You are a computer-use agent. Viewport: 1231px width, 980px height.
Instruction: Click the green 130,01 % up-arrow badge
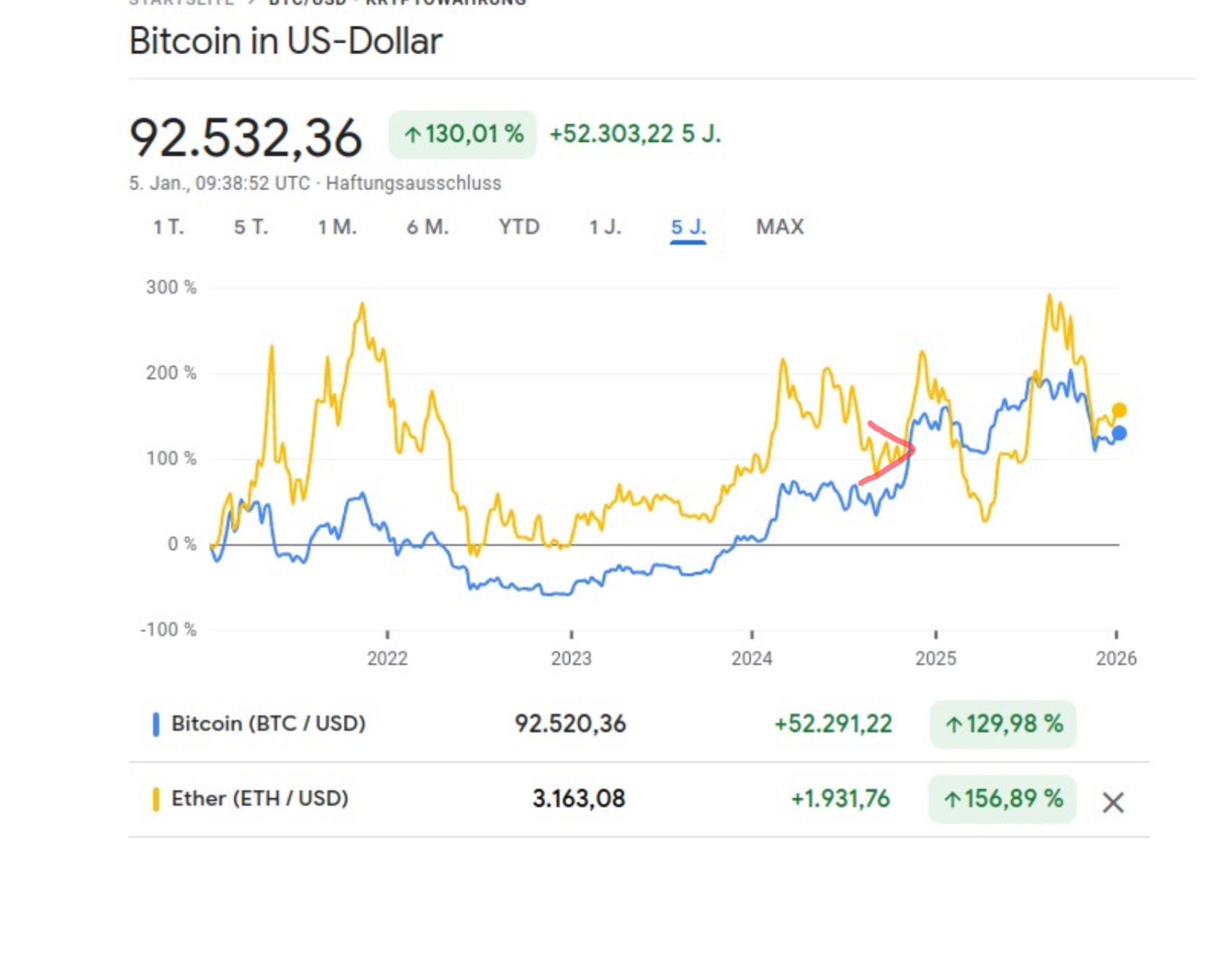coord(463,135)
